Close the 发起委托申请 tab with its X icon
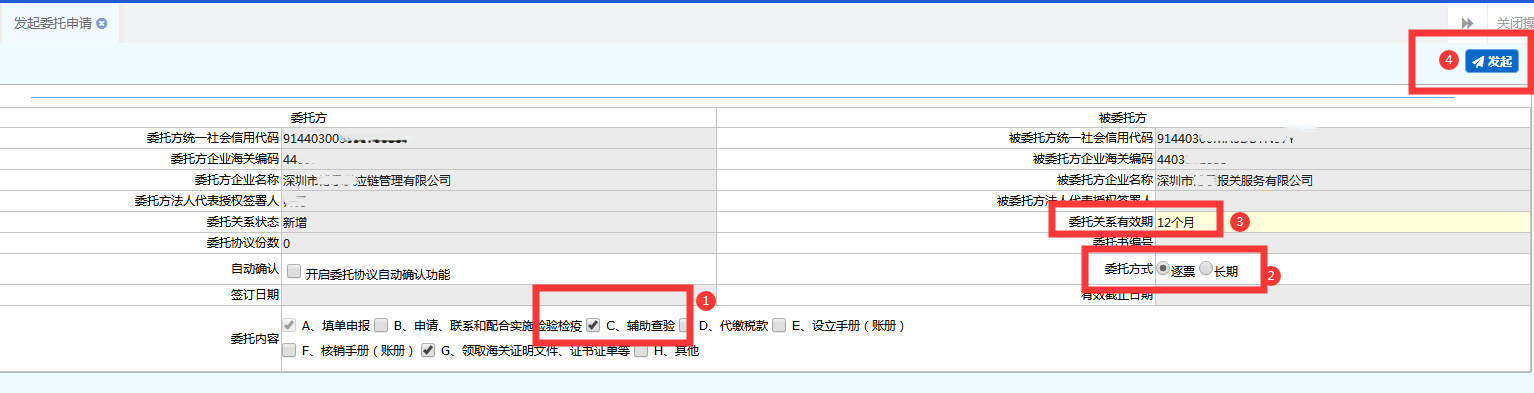The image size is (1534, 393). point(102,23)
